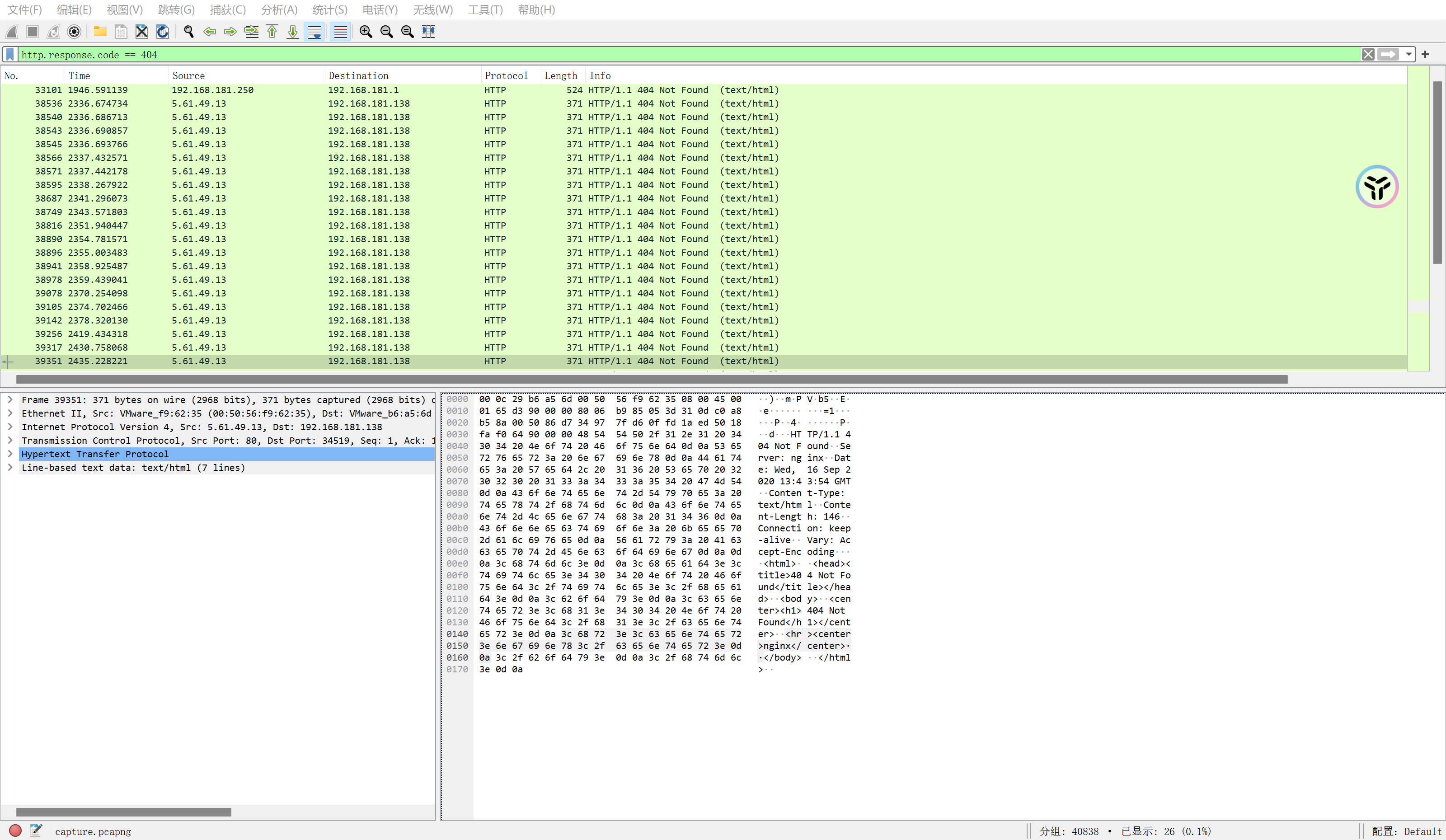This screenshot has height=840, width=1446.
Task: Reset text zoom to normal size
Action: point(408,32)
